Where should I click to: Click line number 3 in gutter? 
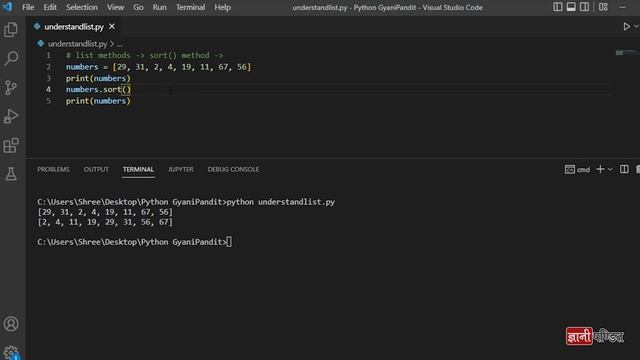tap(48, 78)
